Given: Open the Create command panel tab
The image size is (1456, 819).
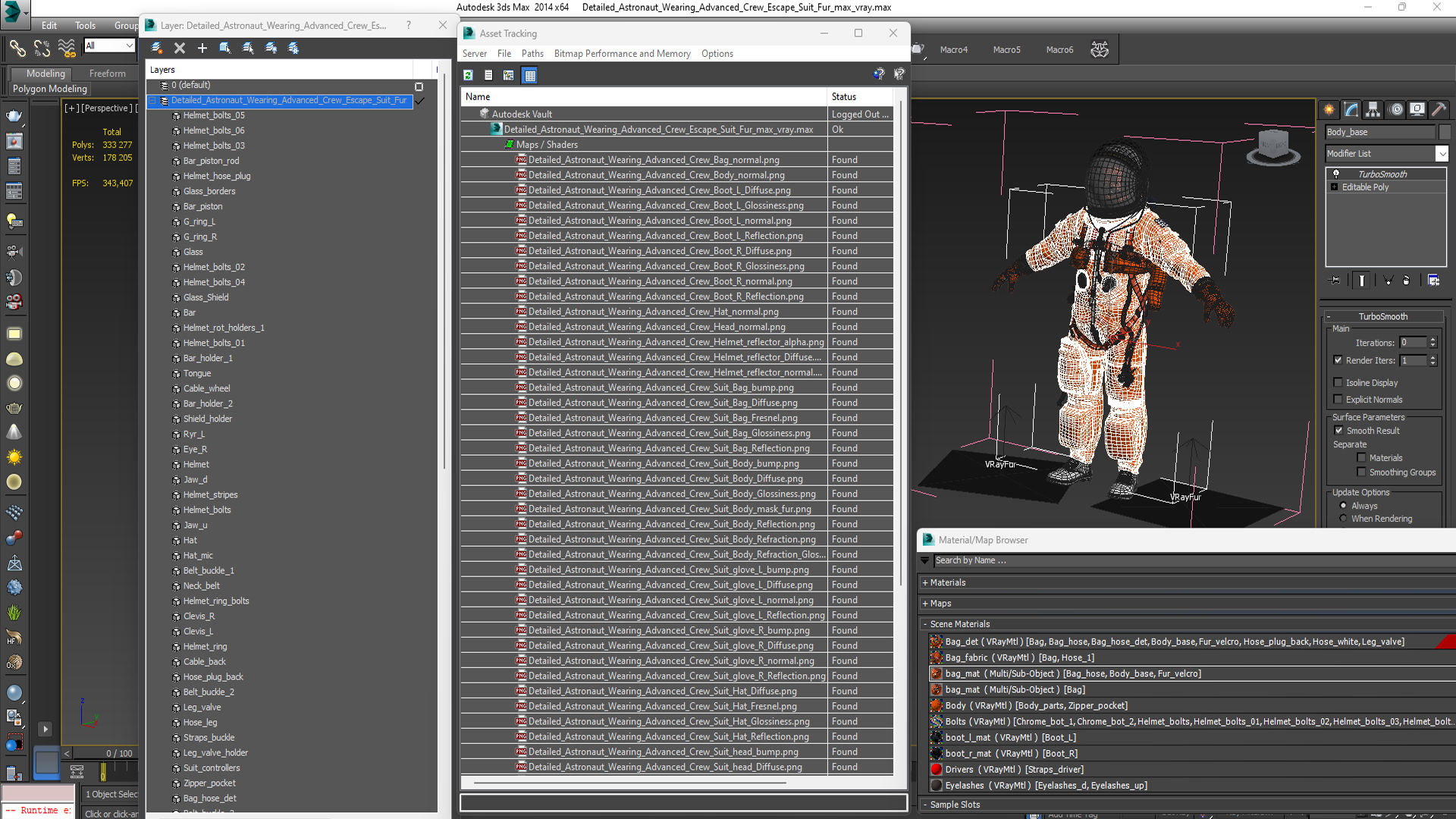Looking at the screenshot, I should [1329, 110].
